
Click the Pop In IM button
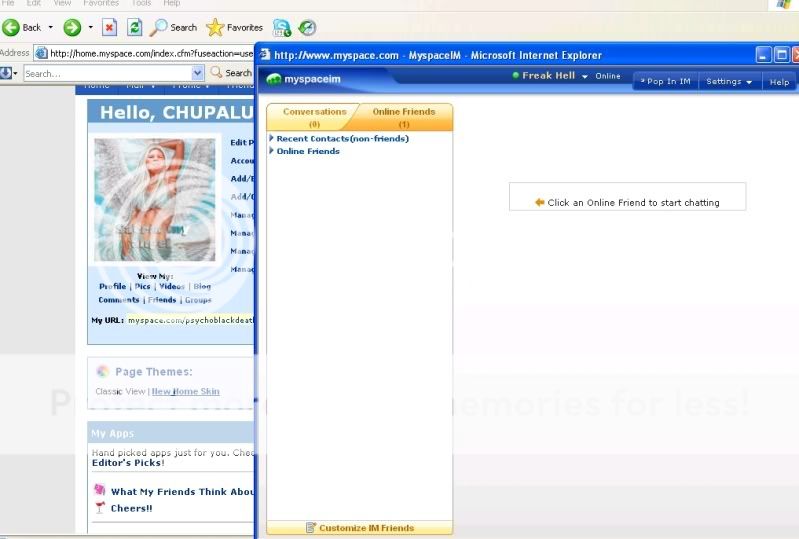665,82
